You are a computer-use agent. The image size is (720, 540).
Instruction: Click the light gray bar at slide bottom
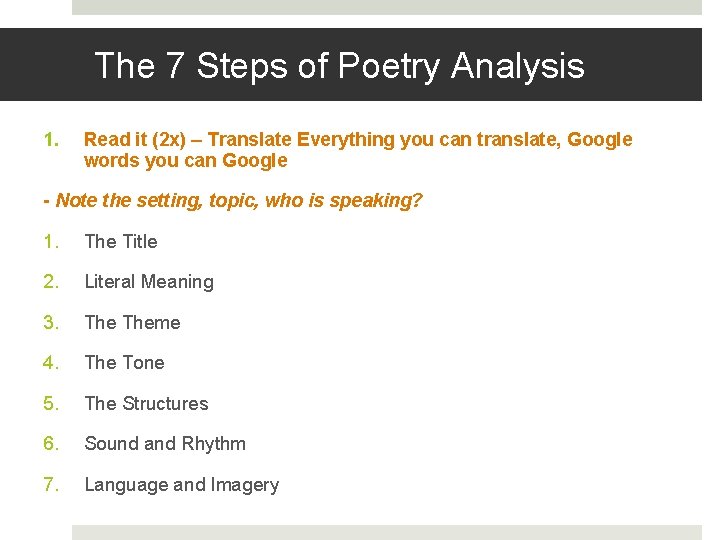click(x=386, y=532)
